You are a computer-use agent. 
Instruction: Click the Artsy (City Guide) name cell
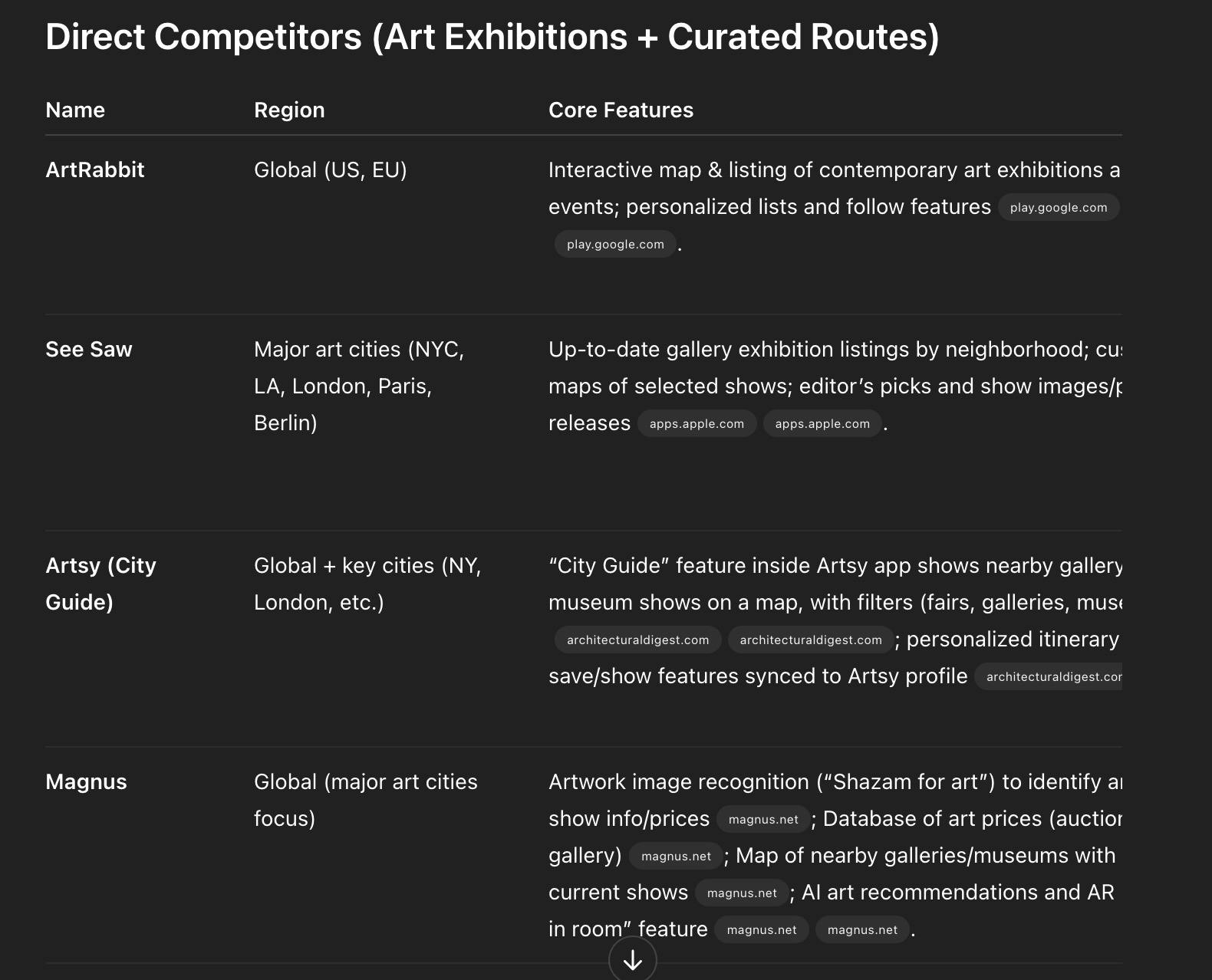point(101,584)
